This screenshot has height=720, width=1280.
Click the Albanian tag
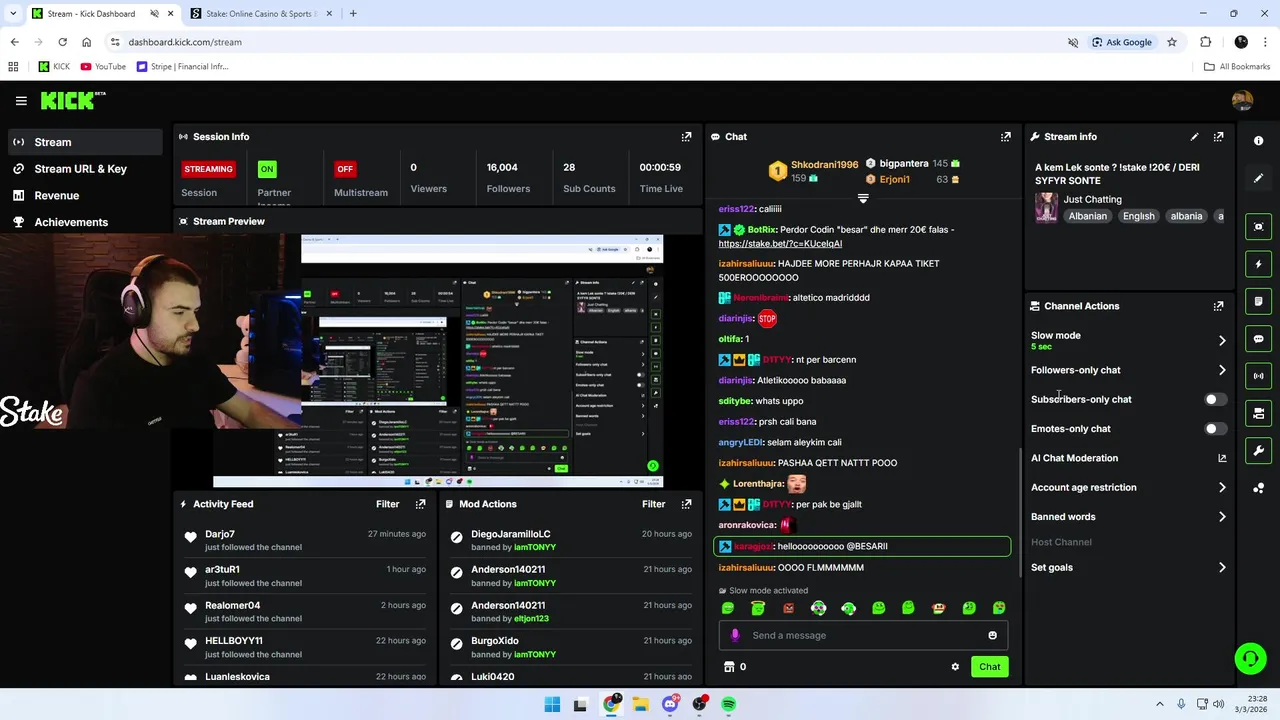pos(1088,216)
